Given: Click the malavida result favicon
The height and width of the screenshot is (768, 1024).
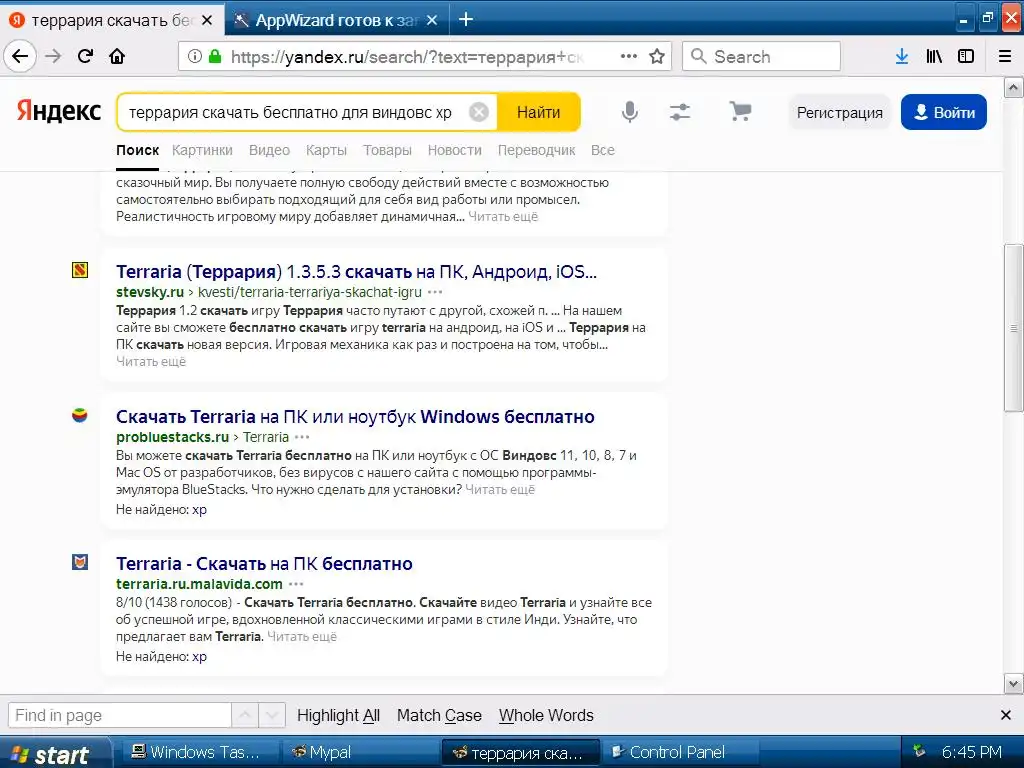Looking at the screenshot, I should (x=80, y=562).
